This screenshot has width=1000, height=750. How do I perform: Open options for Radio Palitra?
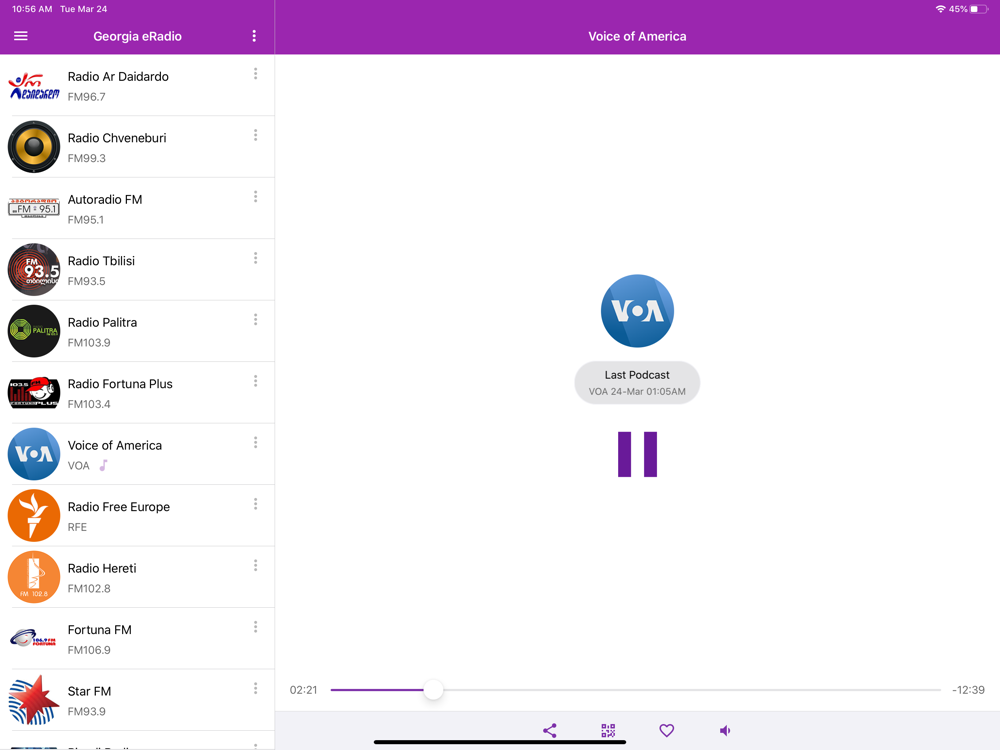coord(256,320)
